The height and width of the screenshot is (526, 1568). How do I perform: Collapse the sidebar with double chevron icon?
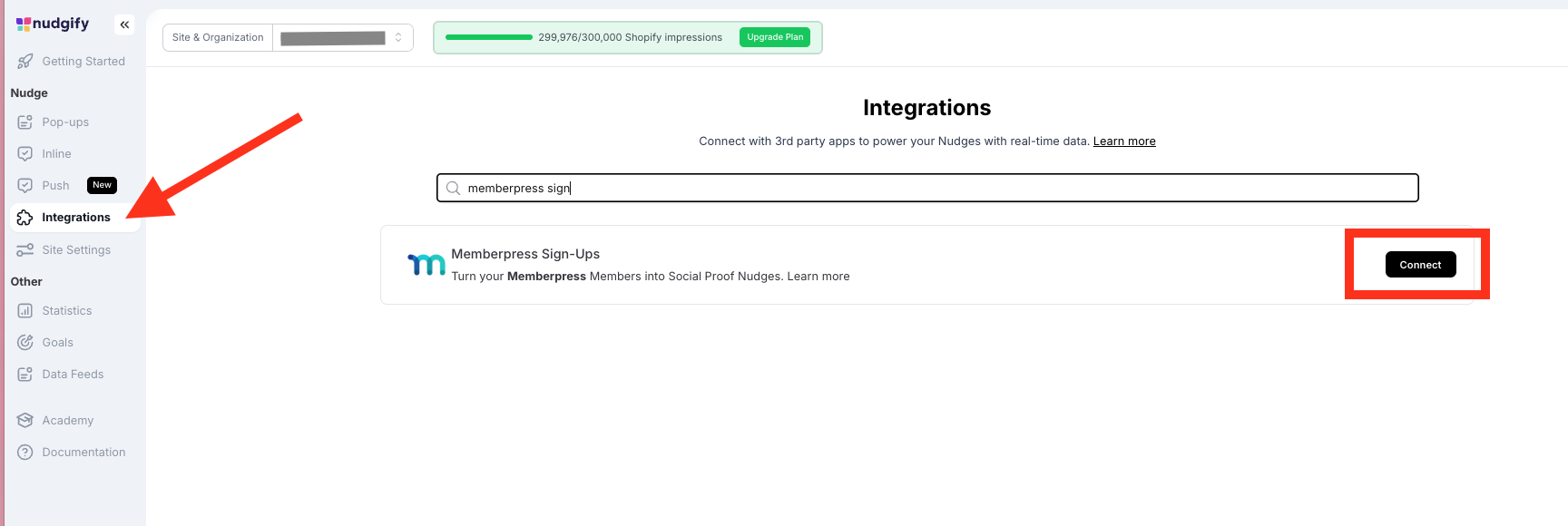tap(124, 24)
